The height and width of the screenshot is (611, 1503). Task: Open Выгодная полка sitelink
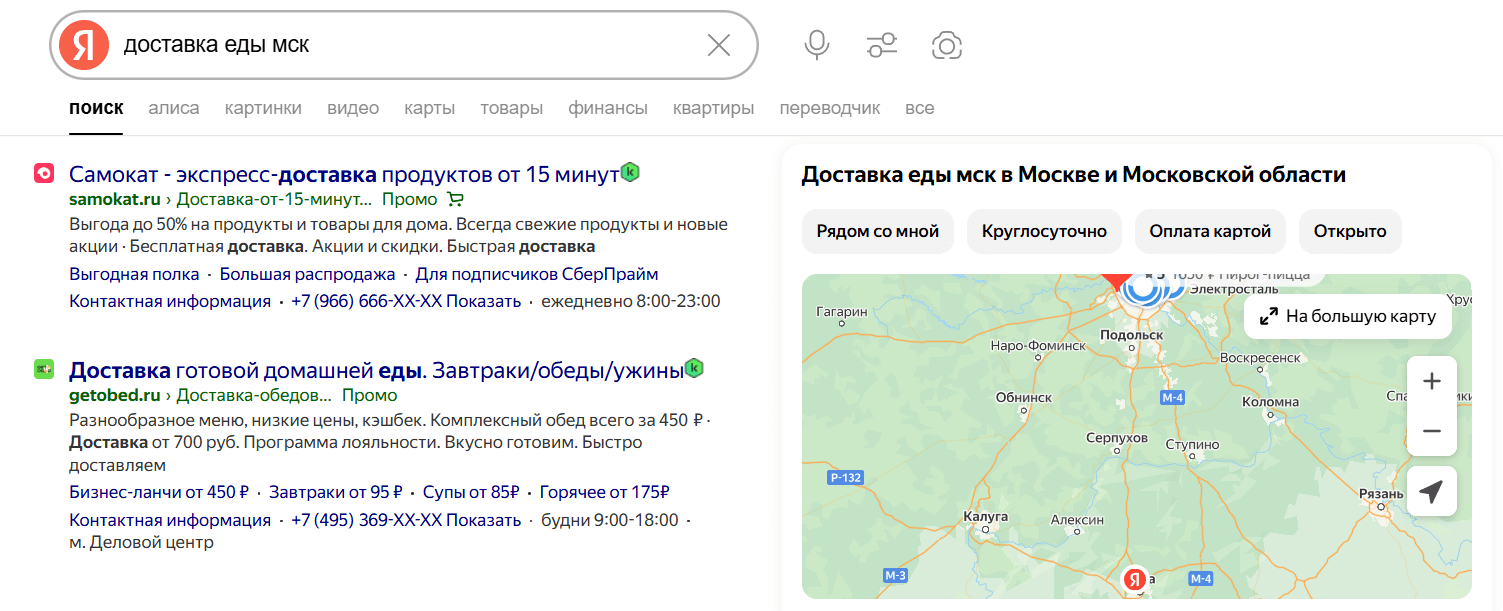pos(134,274)
